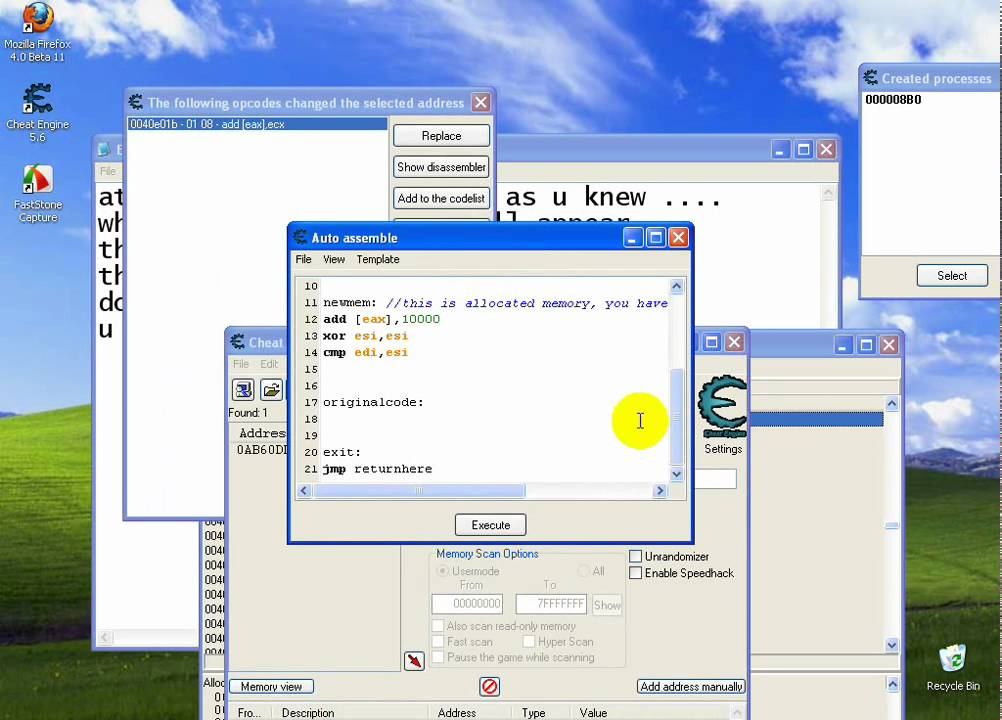Click Select button in Created processes
The image size is (1002, 720).
pos(952,275)
